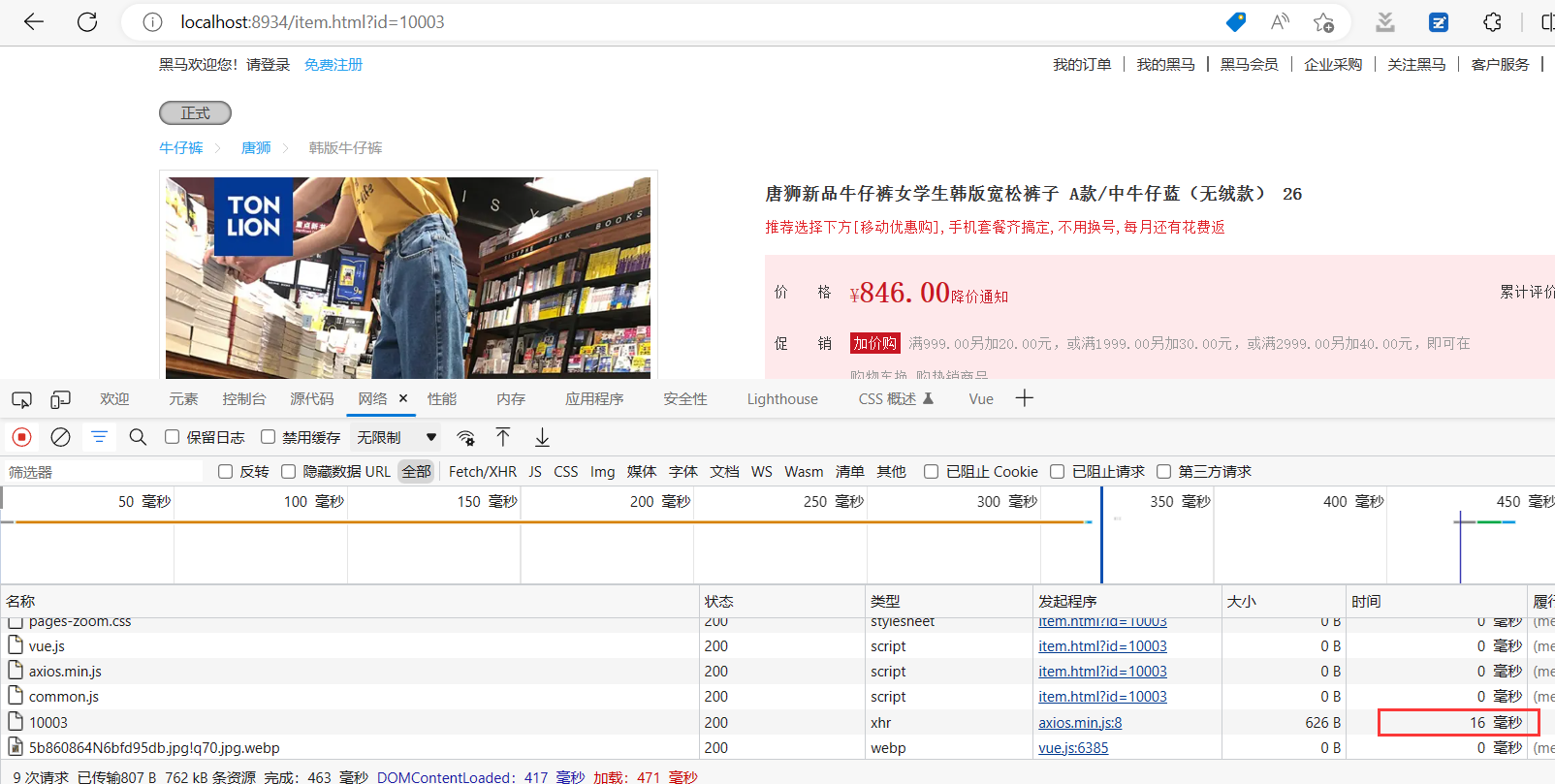Viewport: 1555px width, 784px height.
Task: Stop recording network log
Action: point(21,437)
